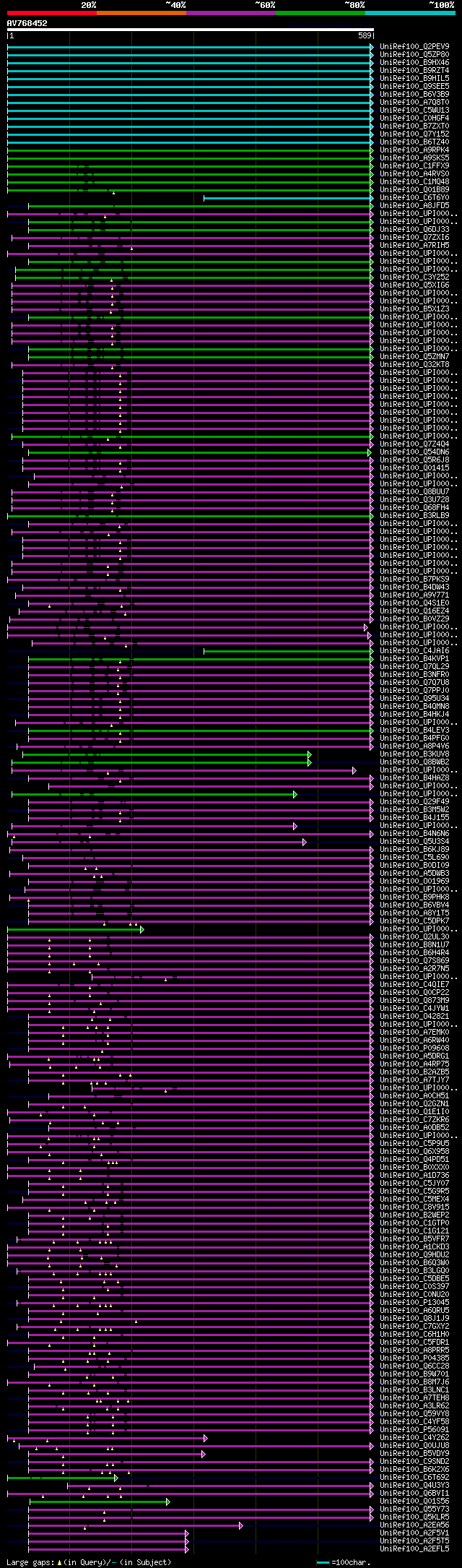The image size is (462, 1568).
Task: Select the UniRef100_Q95U34 label
Action: pyautogui.click(x=414, y=698)
